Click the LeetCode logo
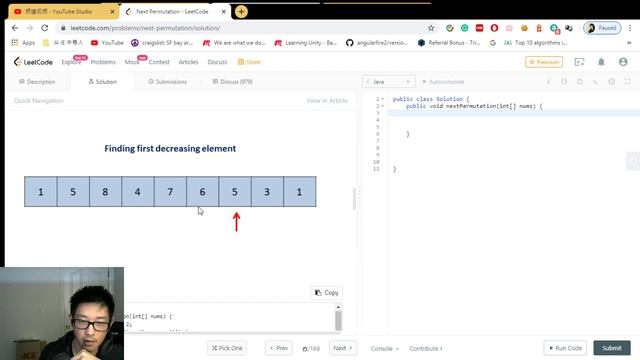This screenshot has height=360, width=640. [x=33, y=62]
